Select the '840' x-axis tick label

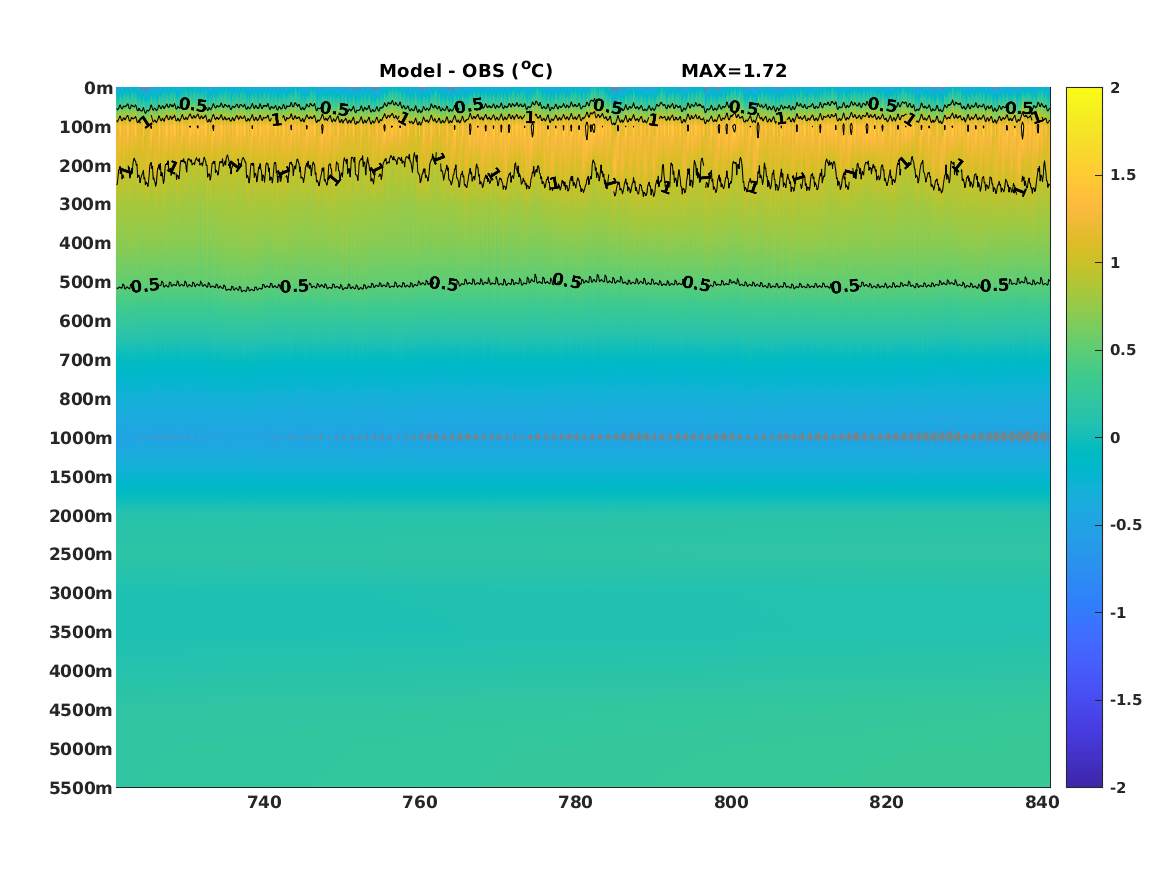(1042, 802)
